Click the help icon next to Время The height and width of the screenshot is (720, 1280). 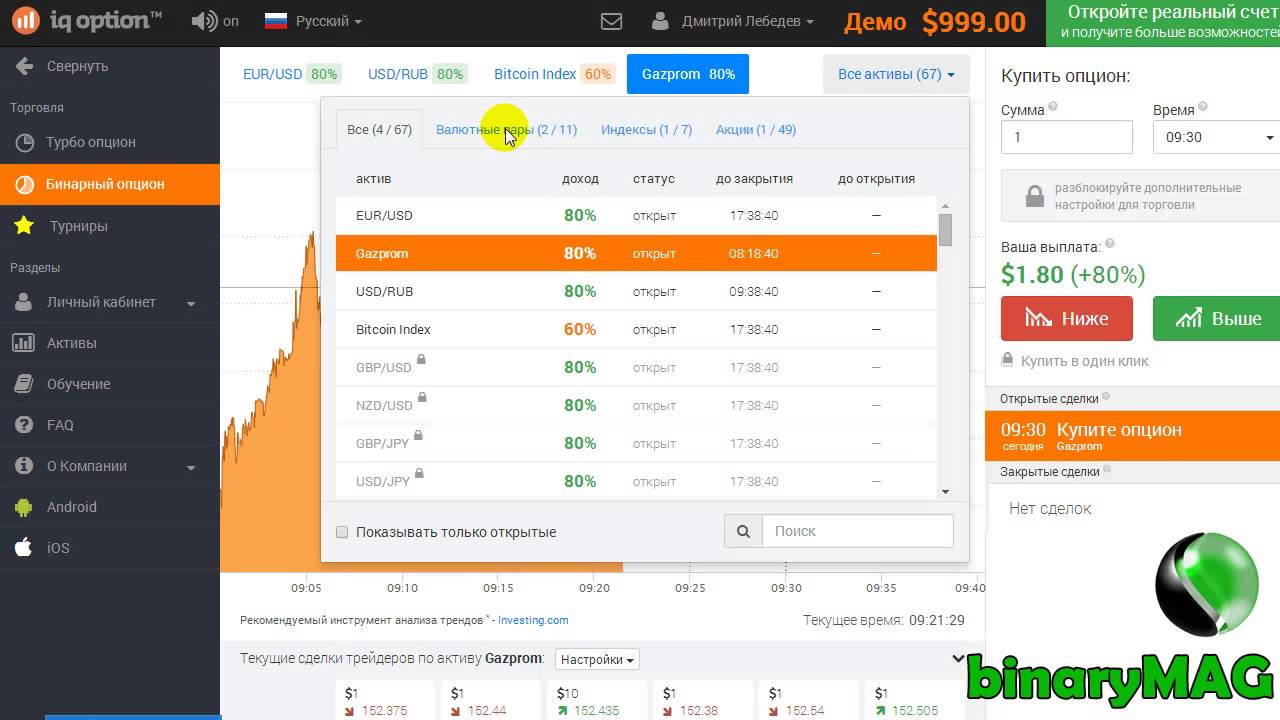pyautogui.click(x=1202, y=107)
